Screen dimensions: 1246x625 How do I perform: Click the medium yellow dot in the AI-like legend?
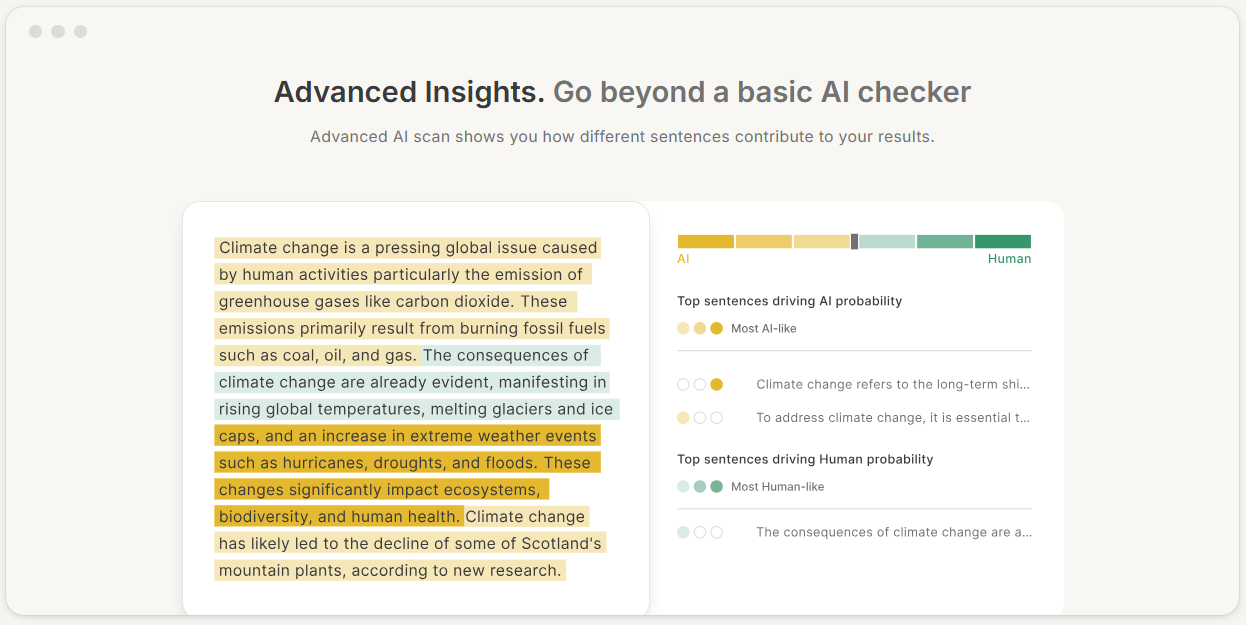pos(700,327)
